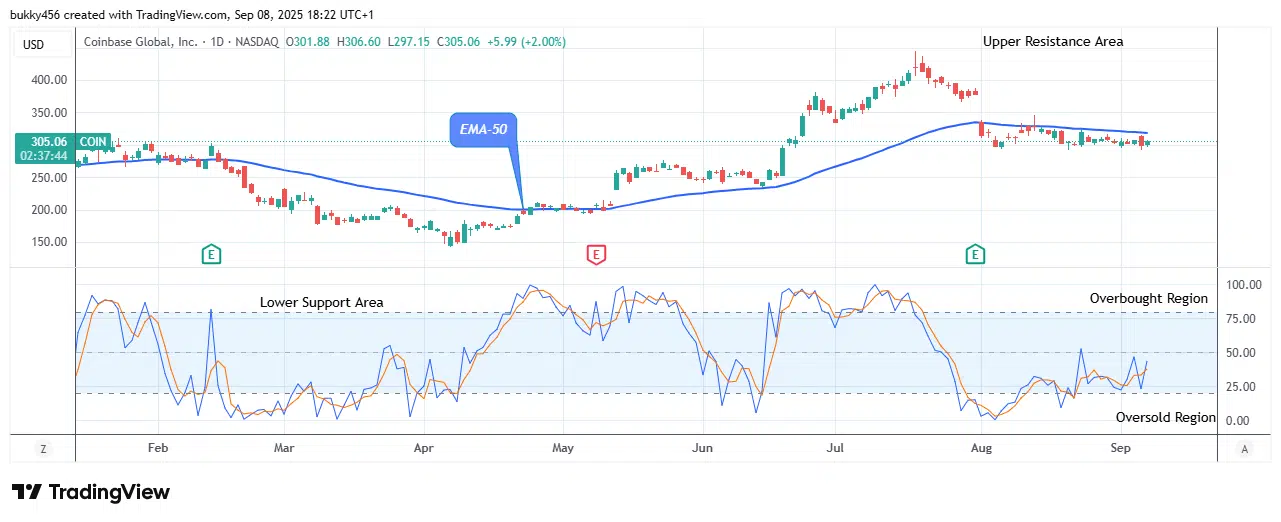This screenshot has height=522, width=1281.
Task: Click 200.00 on the price axis
Action: pyautogui.click(x=50, y=210)
